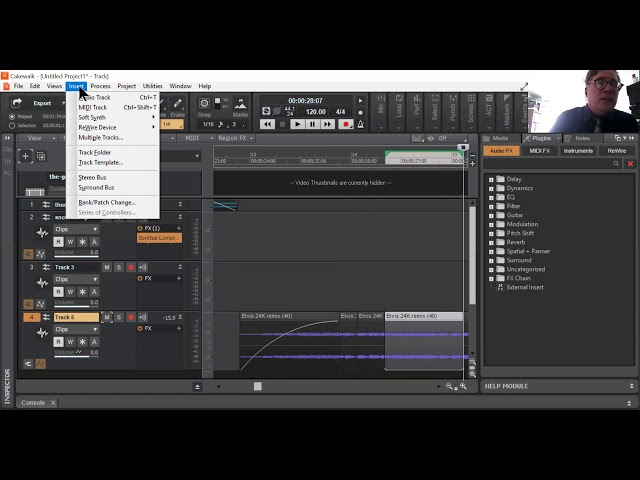Image resolution: width=640 pixels, height=480 pixels.
Task: Click the plus button right of the time ruler
Action: coord(472,164)
